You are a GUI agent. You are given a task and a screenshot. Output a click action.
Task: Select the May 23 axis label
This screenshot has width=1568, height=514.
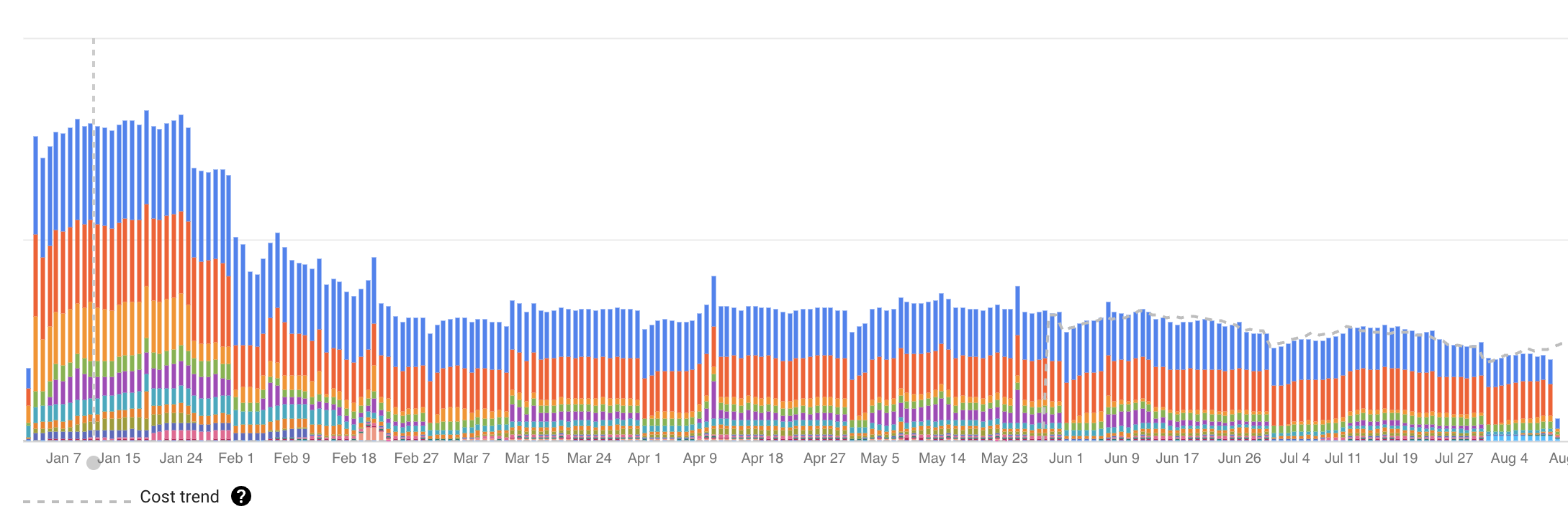coord(1004,458)
